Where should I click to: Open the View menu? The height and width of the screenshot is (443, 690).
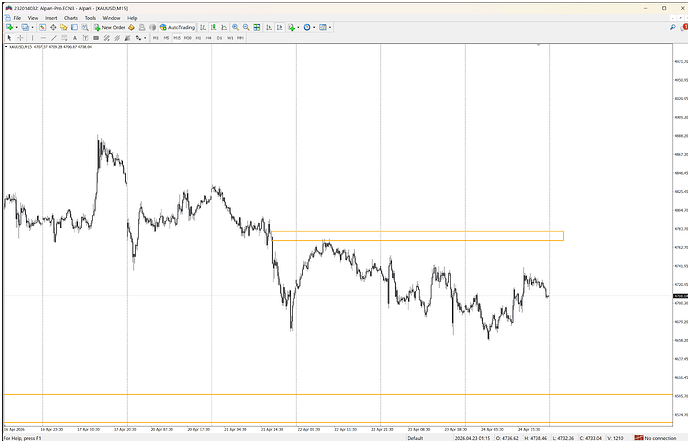33,18
